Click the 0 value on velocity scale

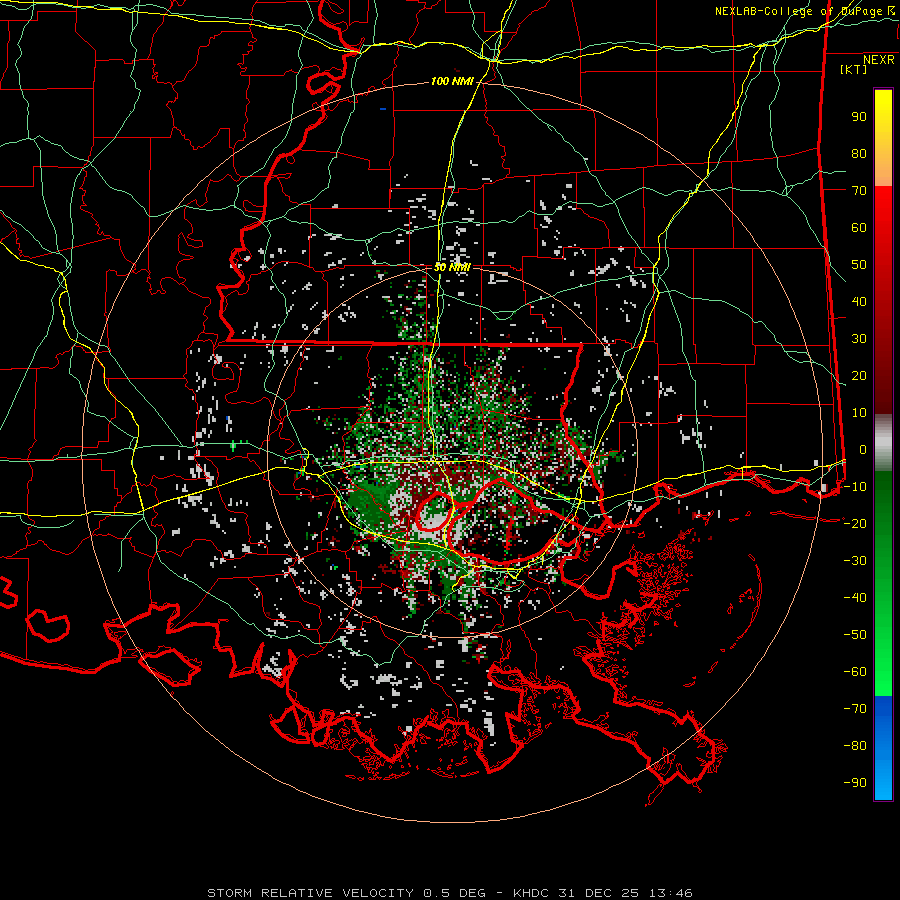tap(863, 450)
